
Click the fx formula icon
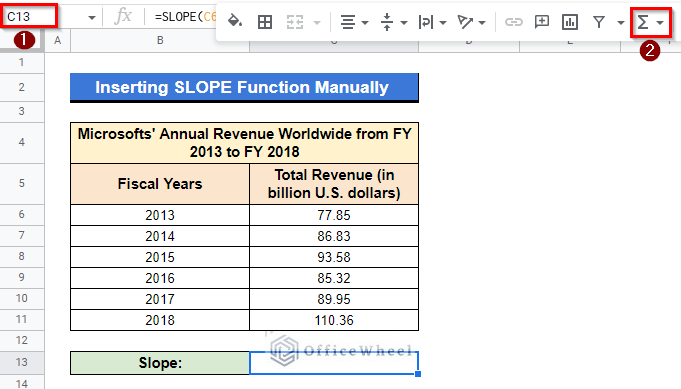click(123, 16)
